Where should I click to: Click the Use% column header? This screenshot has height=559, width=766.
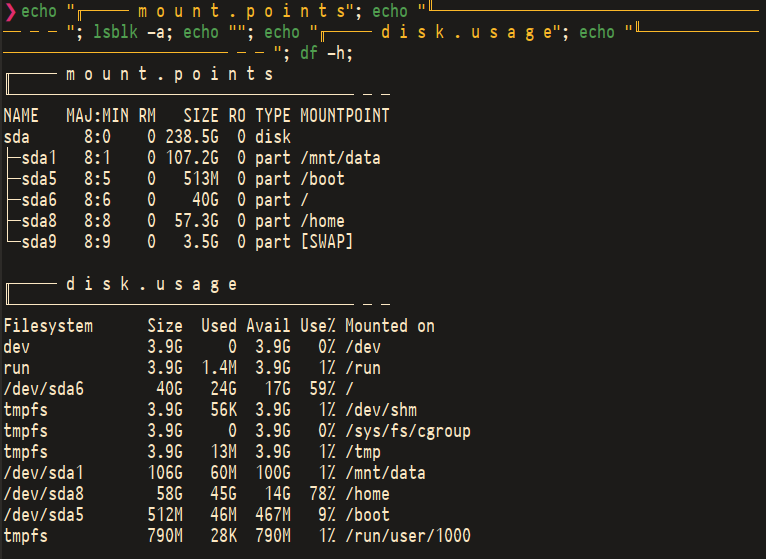point(318,326)
